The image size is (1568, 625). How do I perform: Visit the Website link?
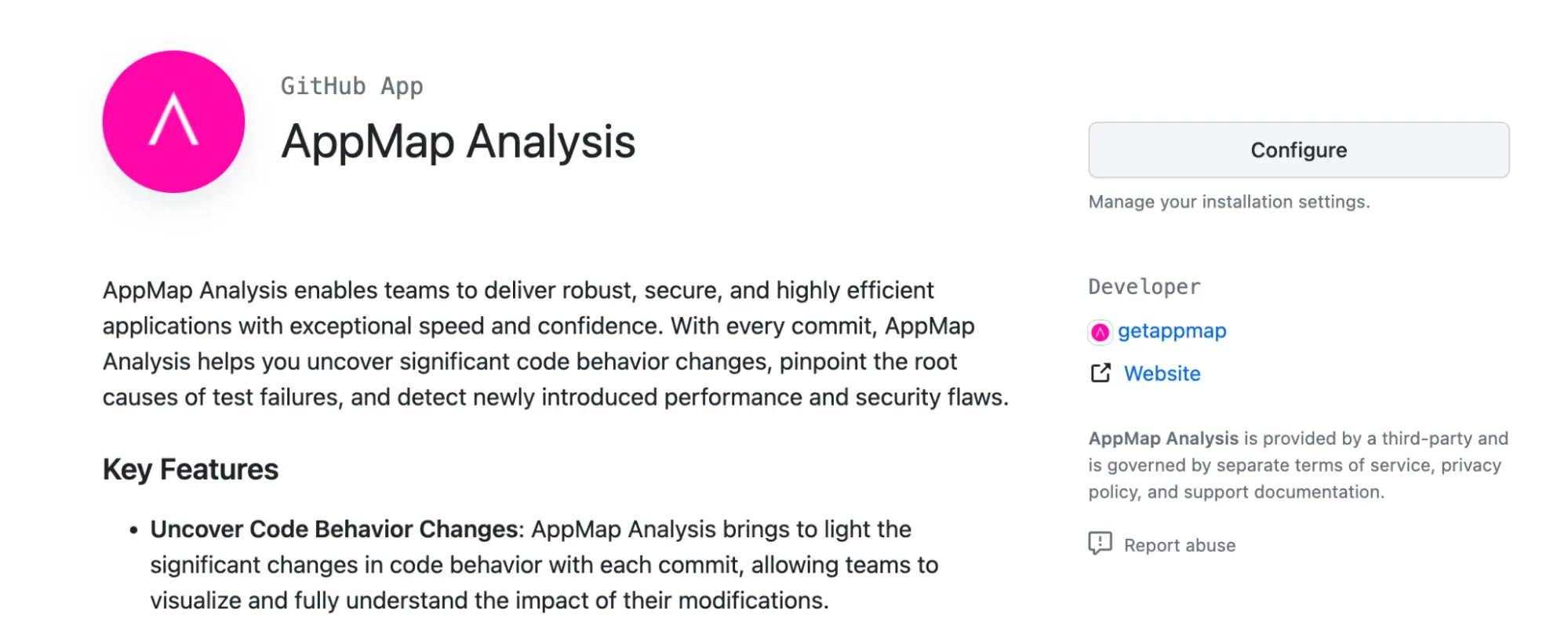point(1162,373)
